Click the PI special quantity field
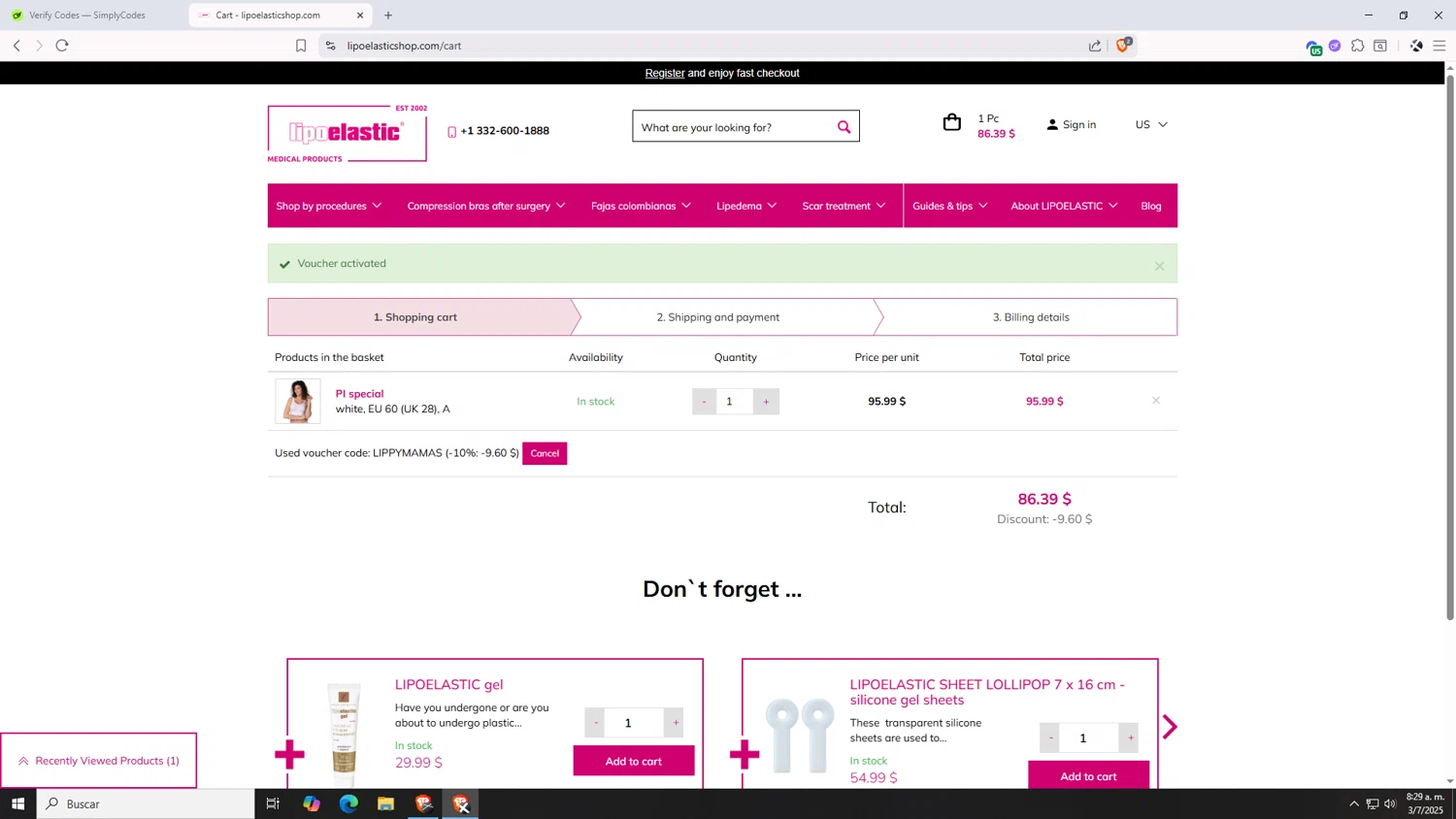Image resolution: width=1456 pixels, height=819 pixels. coord(735,402)
